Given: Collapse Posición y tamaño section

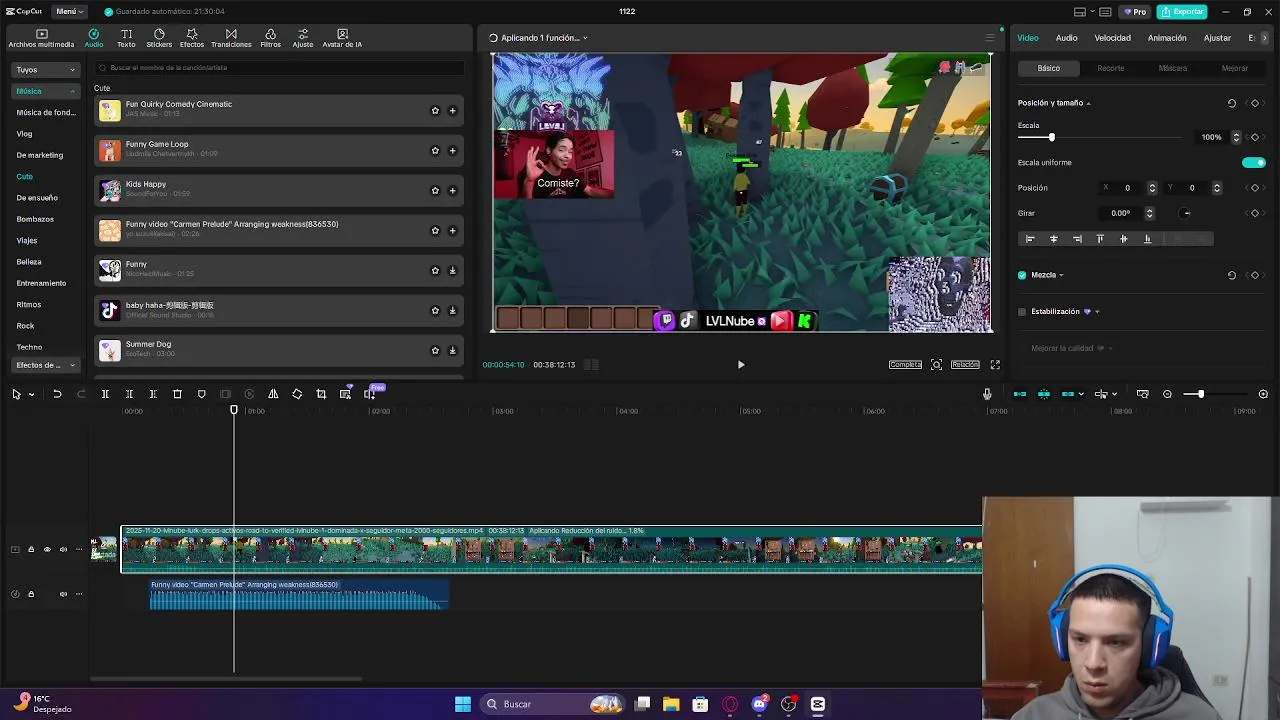Looking at the screenshot, I should pyautogui.click(x=1088, y=103).
